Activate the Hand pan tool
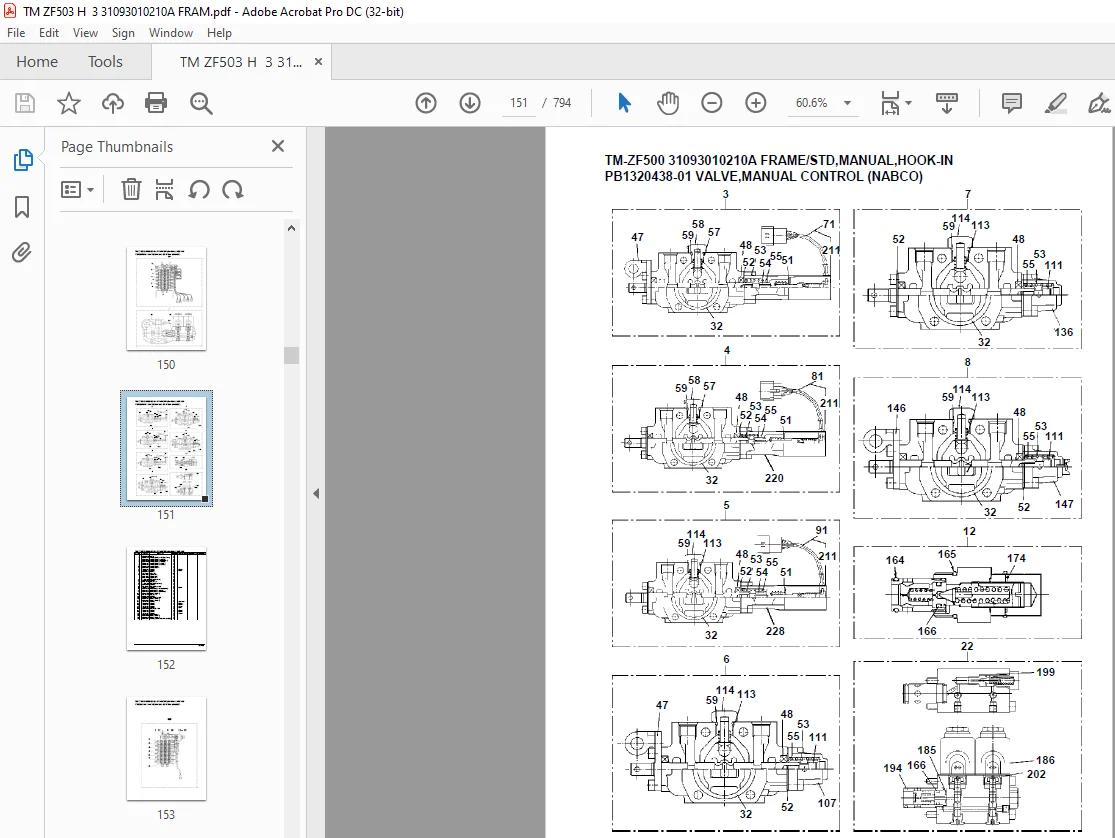The image size is (1115, 838). click(x=668, y=103)
